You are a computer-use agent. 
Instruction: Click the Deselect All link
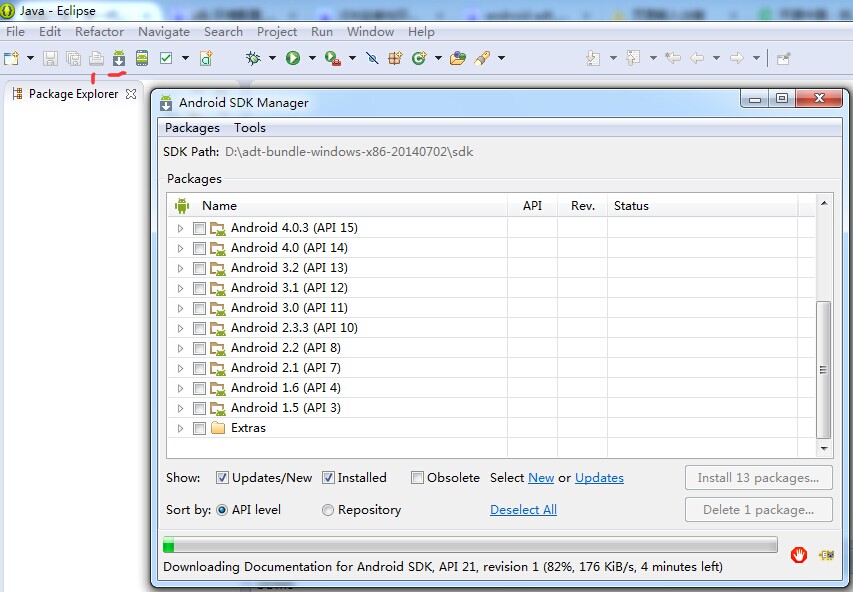[523, 510]
